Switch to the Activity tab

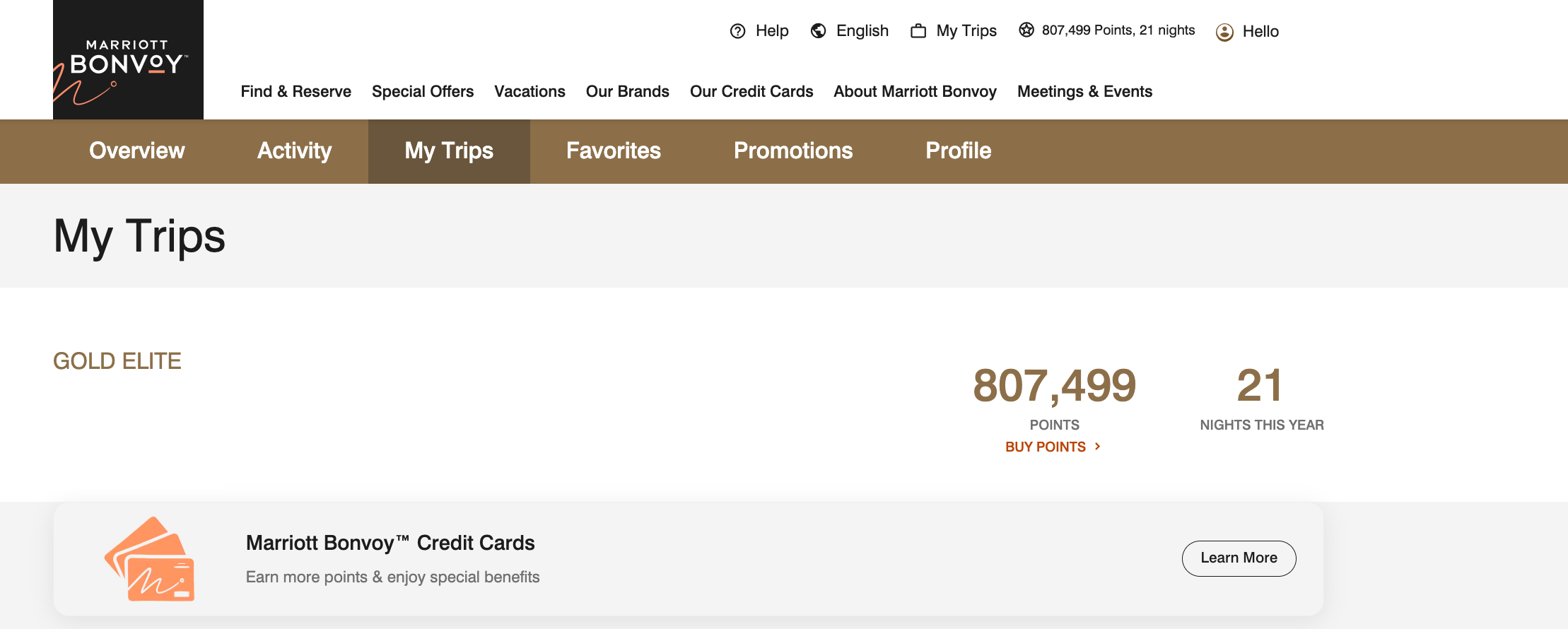click(294, 151)
